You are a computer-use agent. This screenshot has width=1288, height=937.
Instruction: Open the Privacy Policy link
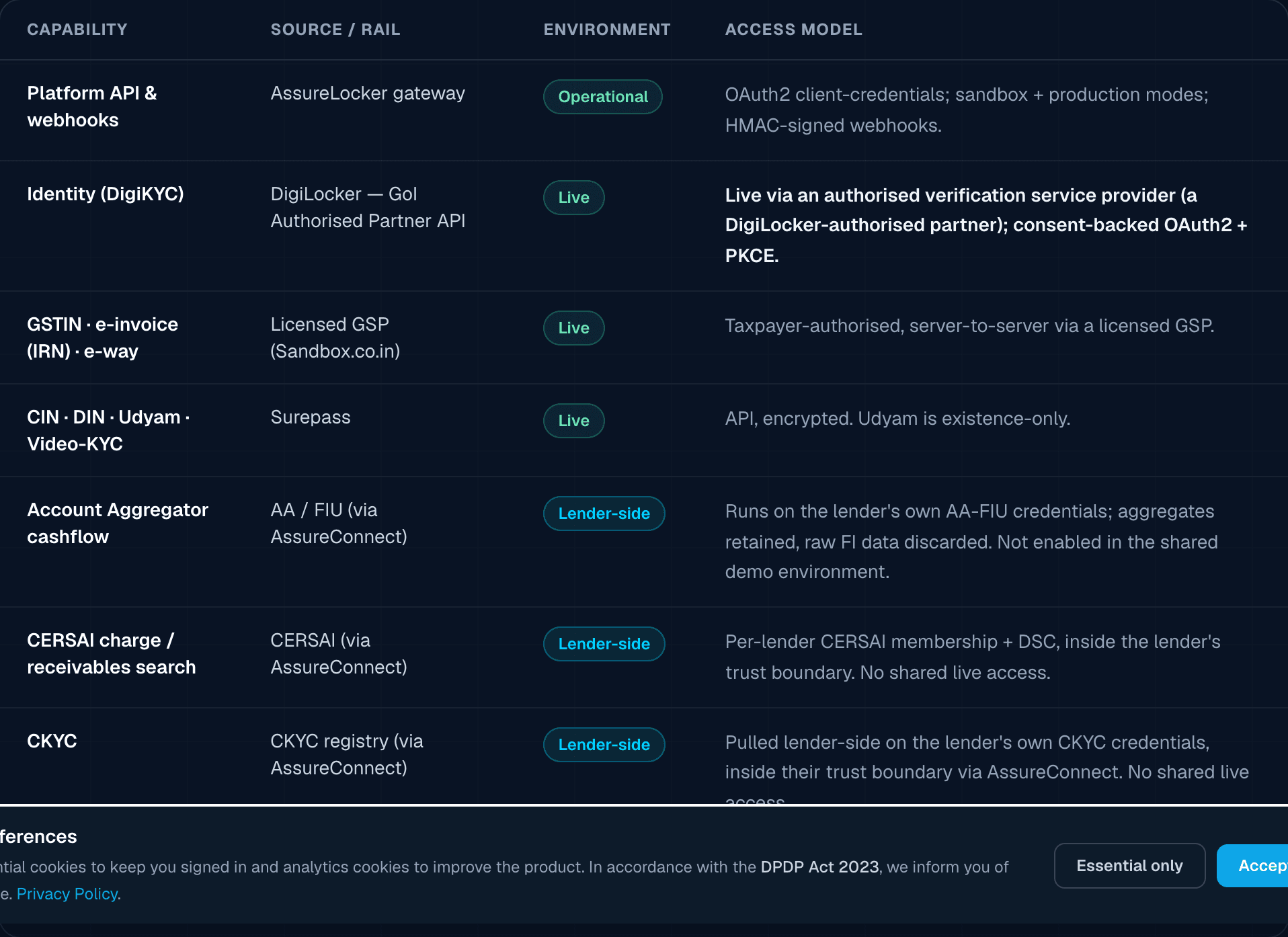(x=67, y=894)
